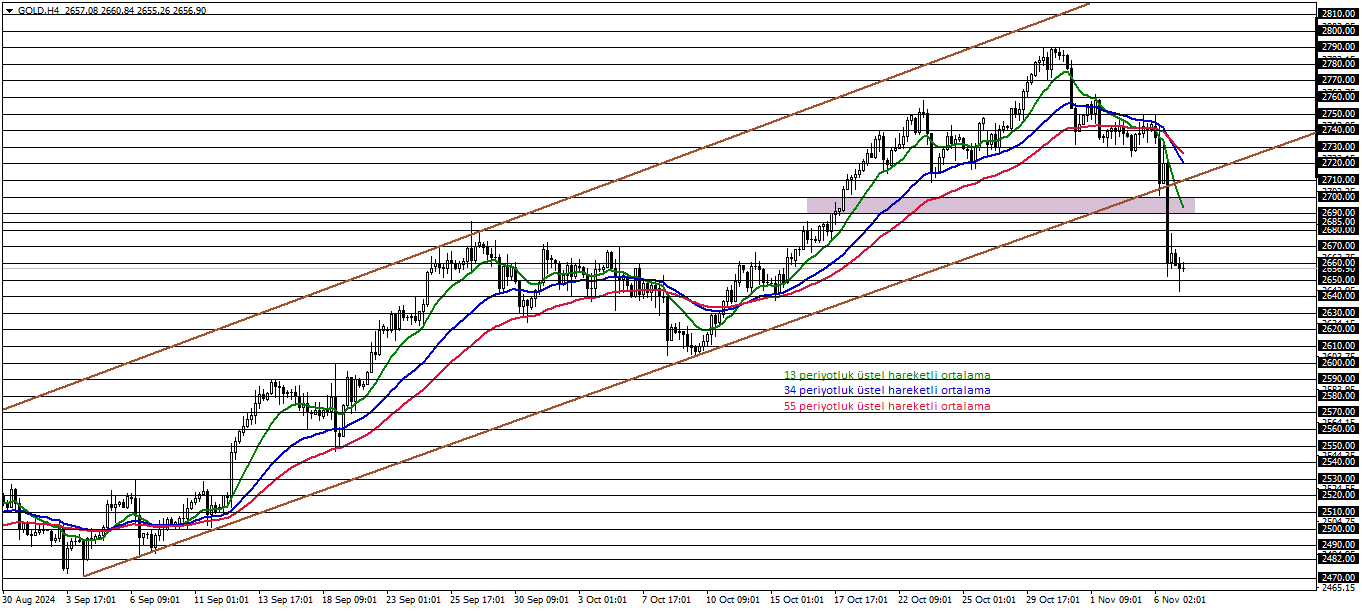The image size is (1362, 611).
Task: Click the 2630.00 price level label
Action: (x=1338, y=313)
